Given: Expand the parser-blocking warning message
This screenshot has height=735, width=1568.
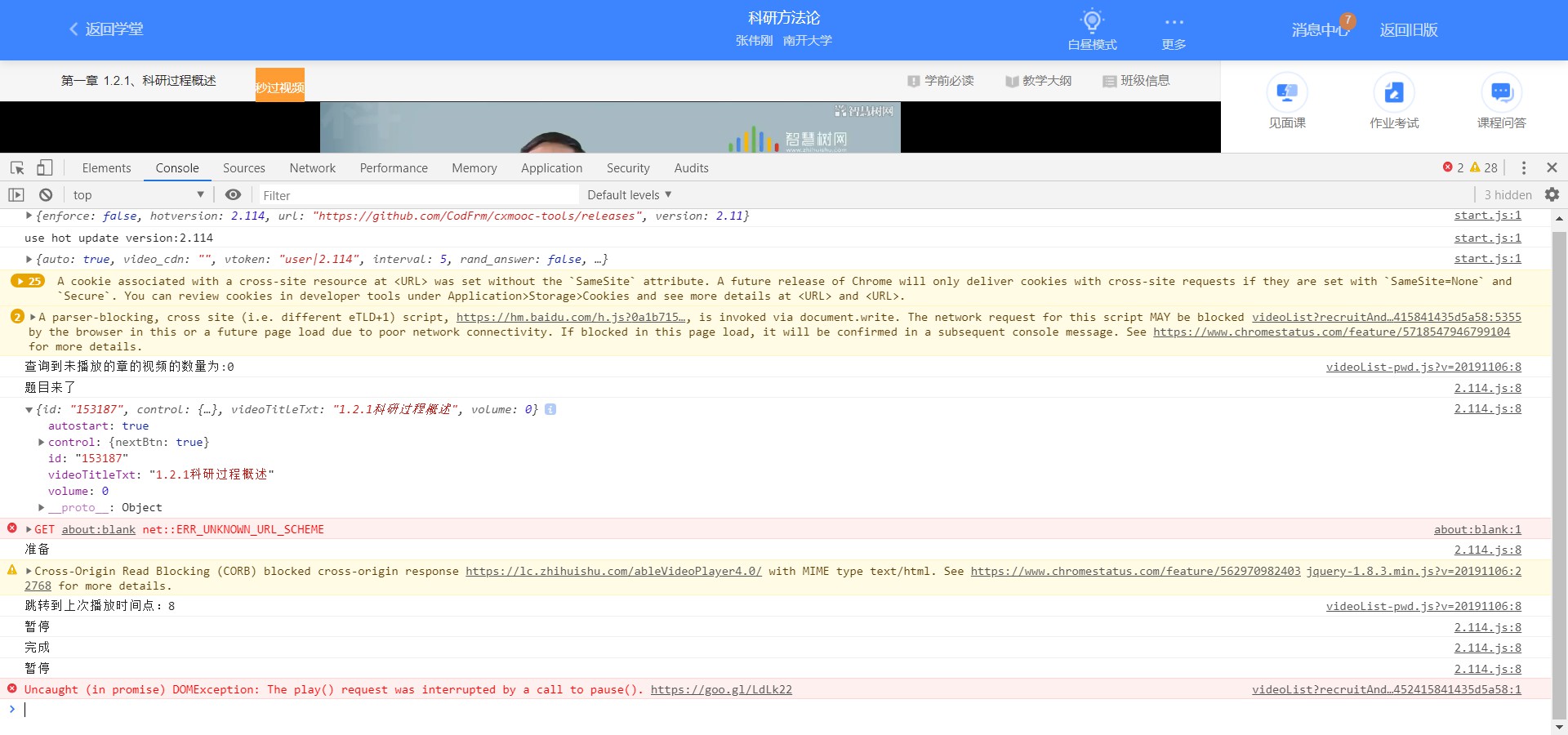Looking at the screenshot, I should (x=33, y=317).
